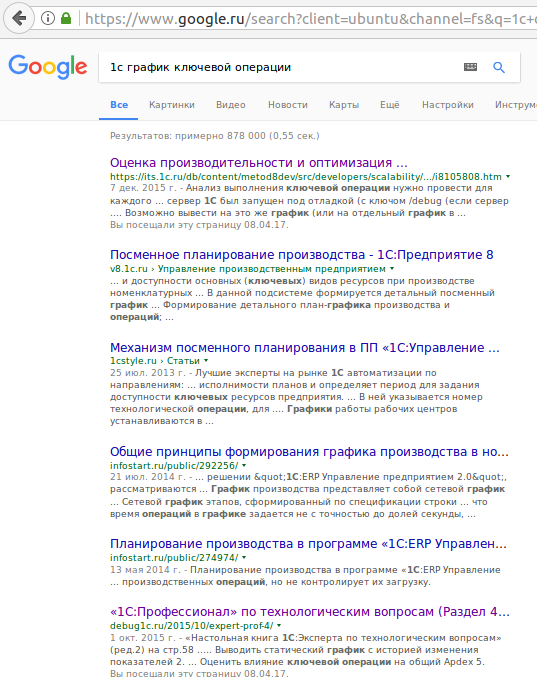Switch to the Видео tab

[x=231, y=105]
